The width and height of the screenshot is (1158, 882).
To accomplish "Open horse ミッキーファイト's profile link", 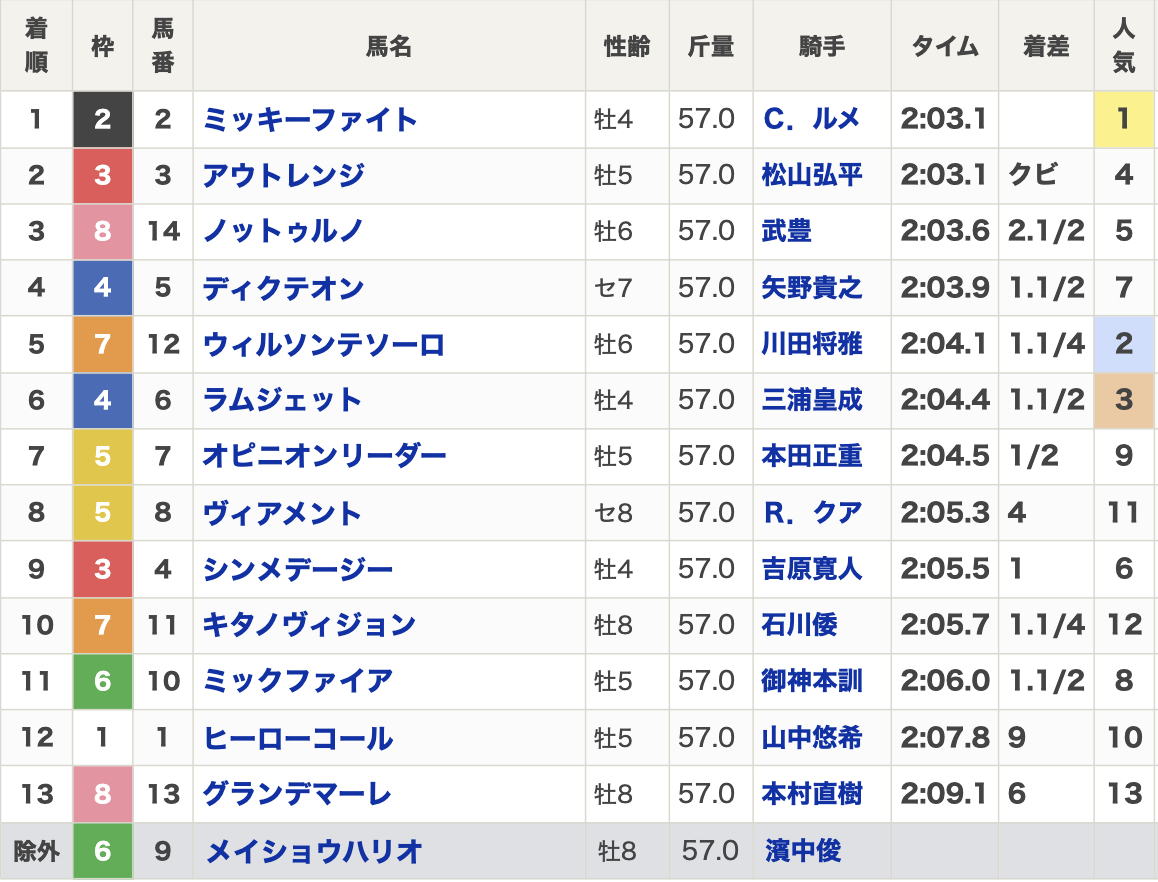I will (310, 120).
